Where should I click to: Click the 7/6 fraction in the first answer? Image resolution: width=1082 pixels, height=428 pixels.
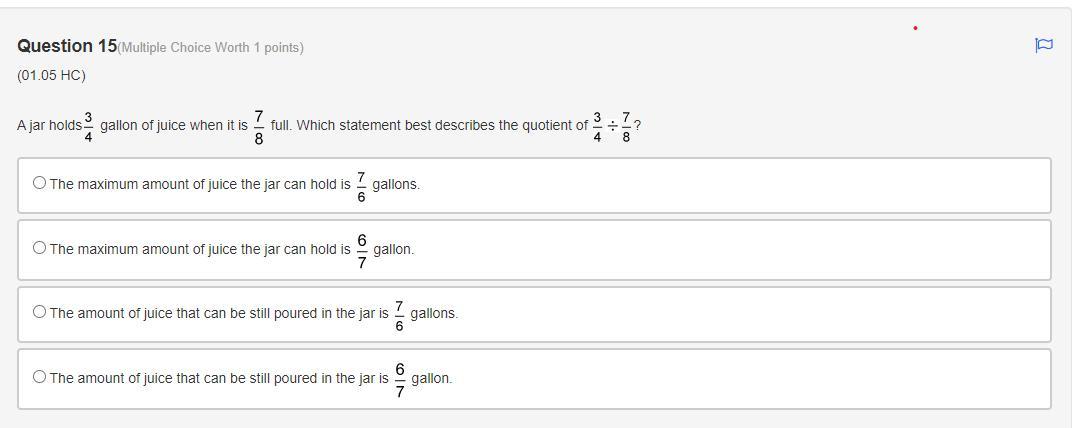(361, 184)
